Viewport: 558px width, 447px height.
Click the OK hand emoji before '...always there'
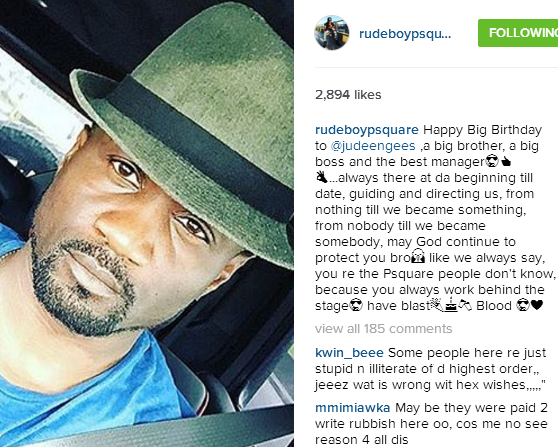(322, 177)
